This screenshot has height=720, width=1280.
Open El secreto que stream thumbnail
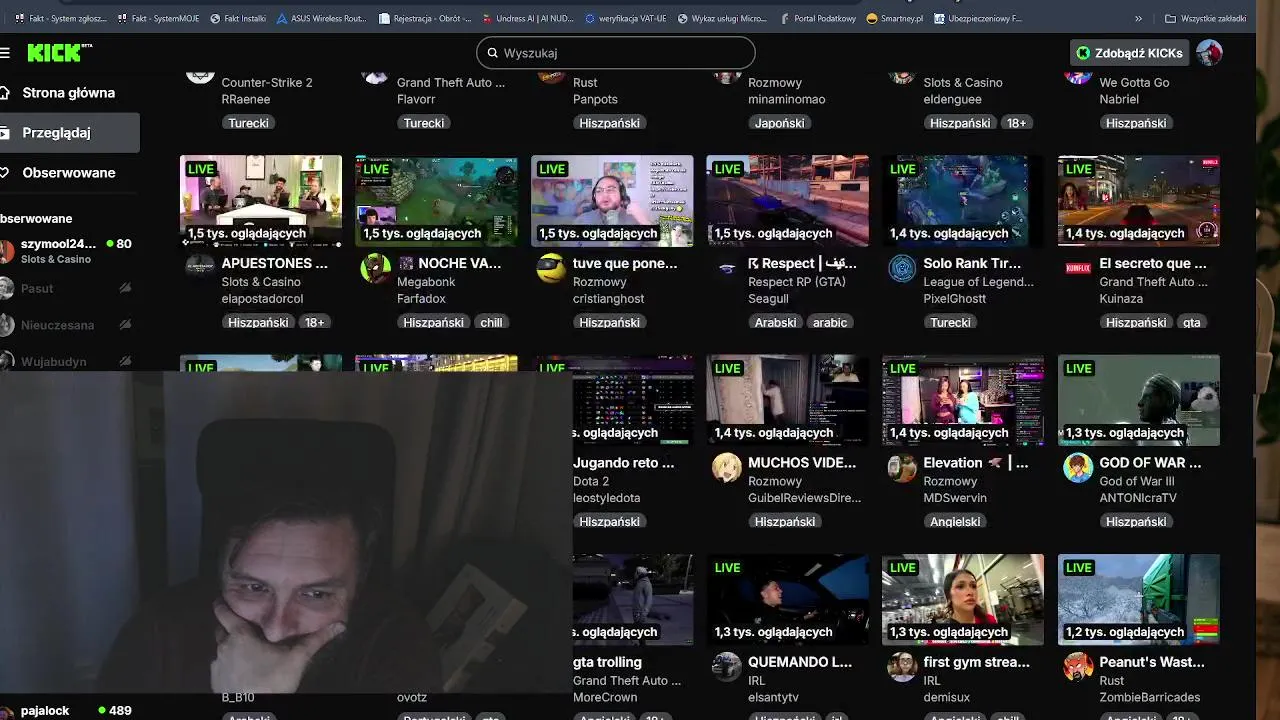click(1139, 200)
